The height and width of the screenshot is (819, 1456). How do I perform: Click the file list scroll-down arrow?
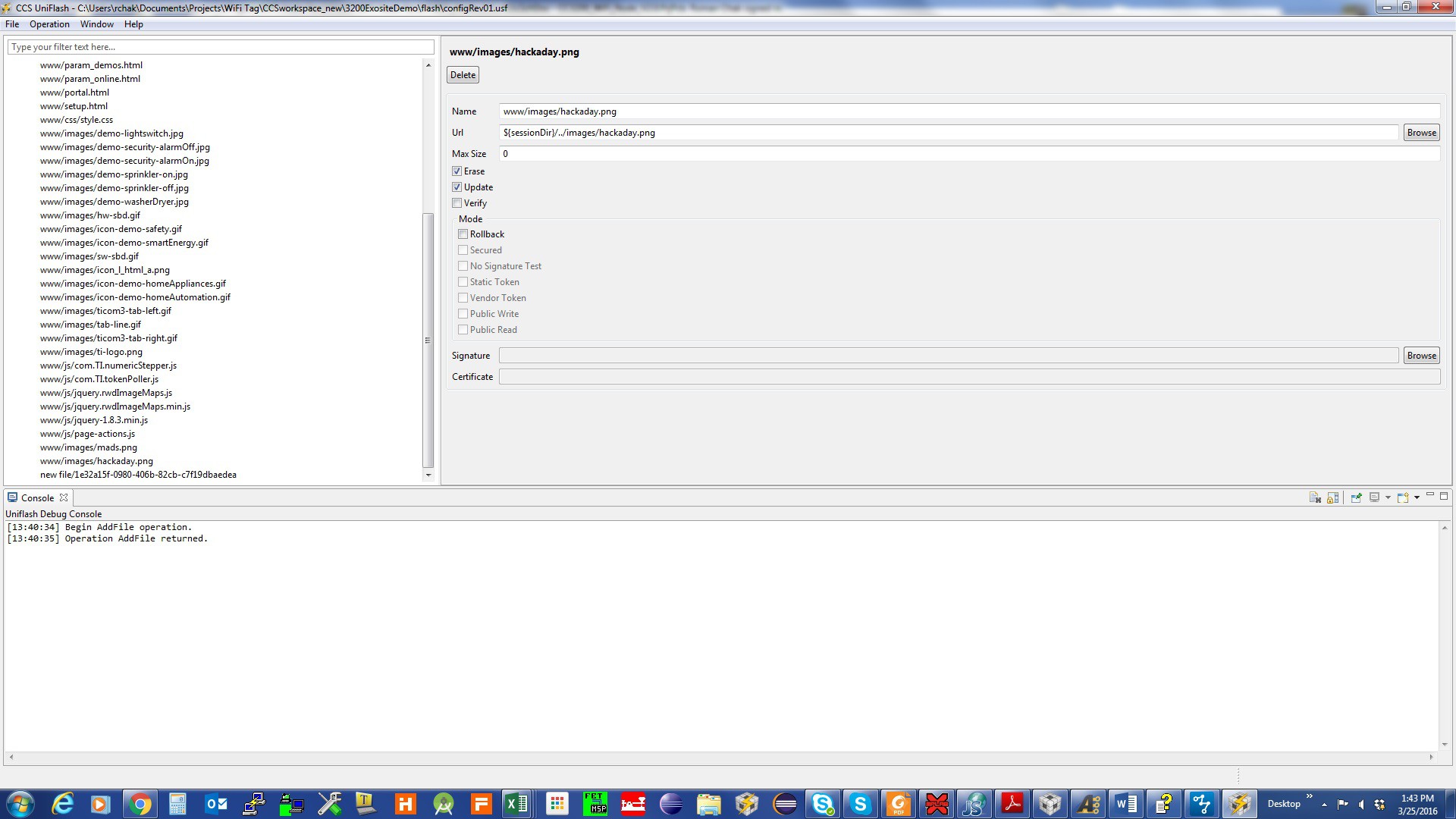pos(428,475)
